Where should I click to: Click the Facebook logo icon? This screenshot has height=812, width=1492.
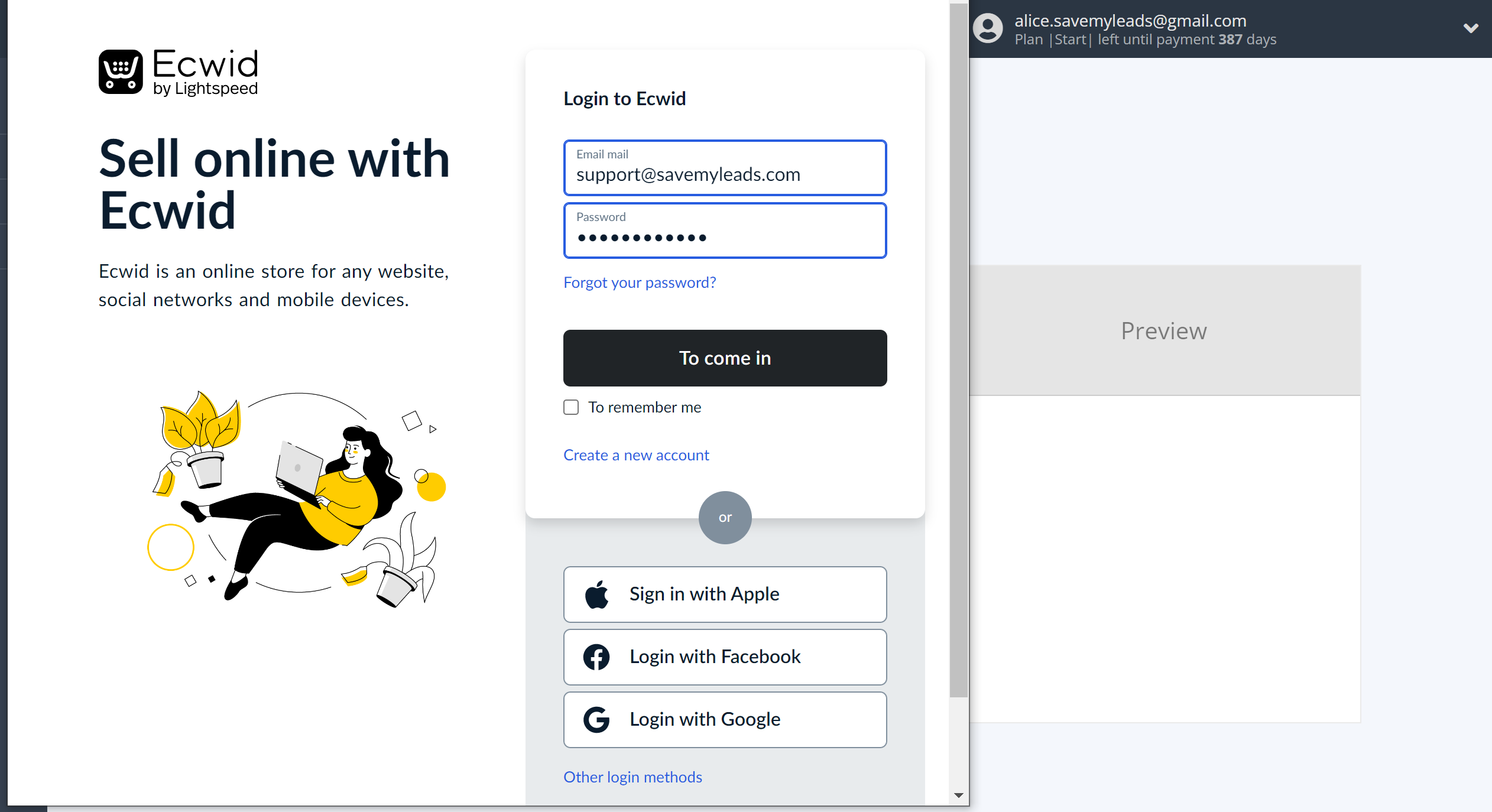click(596, 657)
